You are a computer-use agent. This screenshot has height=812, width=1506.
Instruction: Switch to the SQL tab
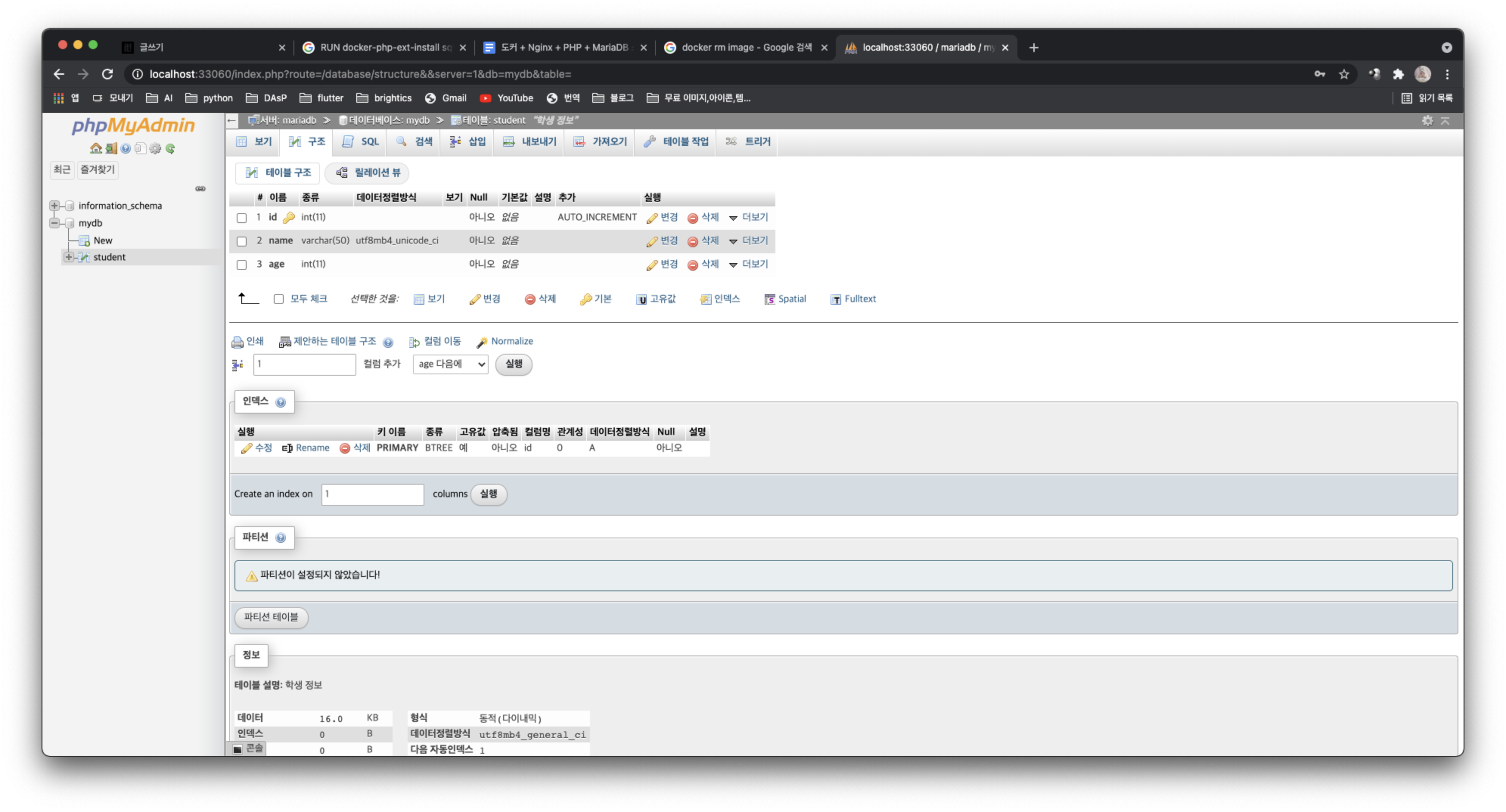361,142
